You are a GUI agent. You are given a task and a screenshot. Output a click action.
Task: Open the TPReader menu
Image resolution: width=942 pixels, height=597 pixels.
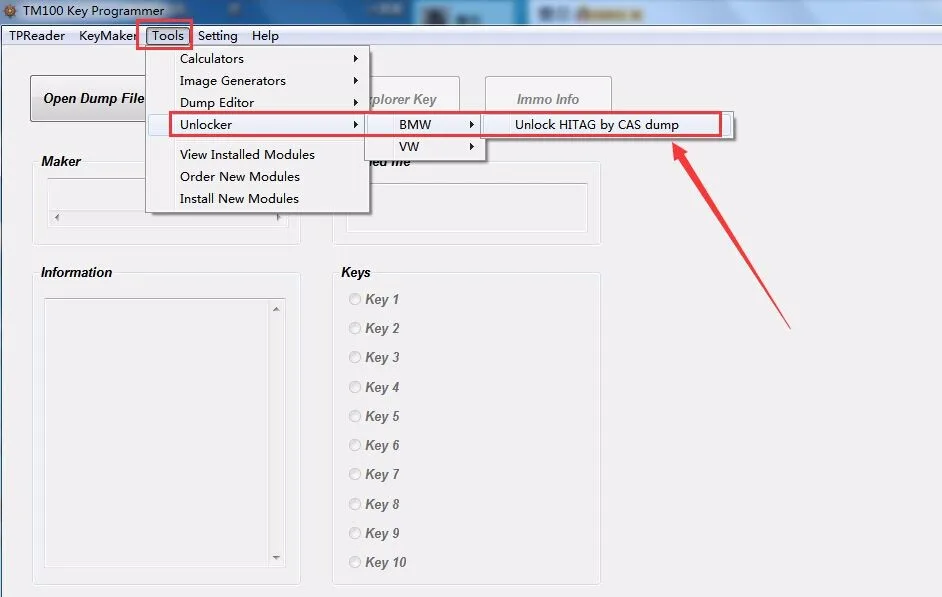tap(37, 35)
